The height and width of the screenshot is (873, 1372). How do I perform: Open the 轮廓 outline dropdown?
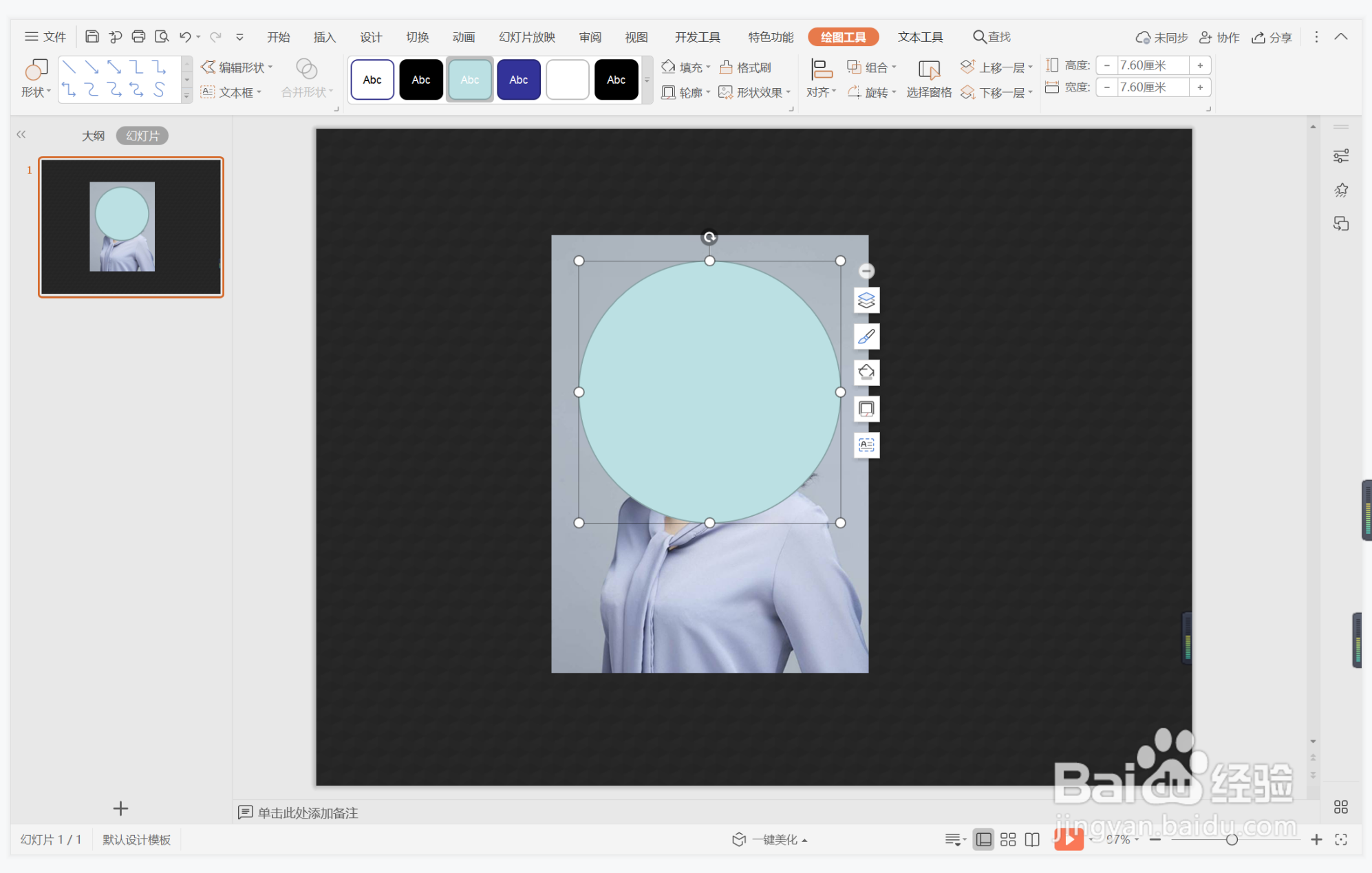[x=685, y=92]
